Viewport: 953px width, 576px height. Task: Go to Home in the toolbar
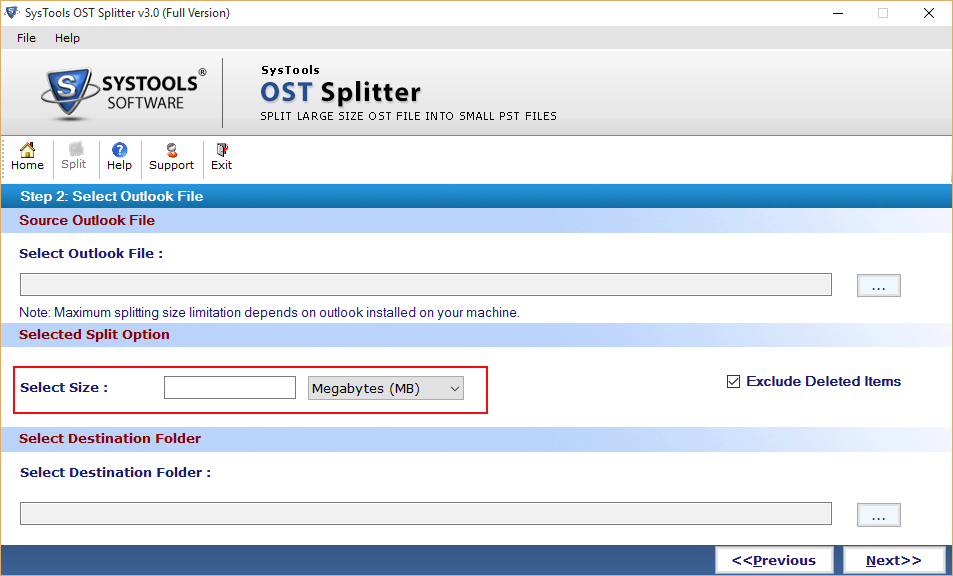27,157
